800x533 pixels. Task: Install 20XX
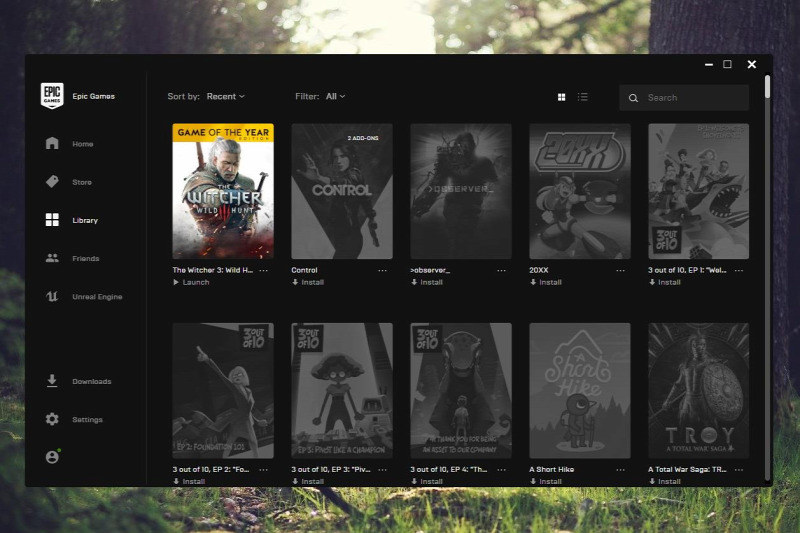(x=546, y=282)
